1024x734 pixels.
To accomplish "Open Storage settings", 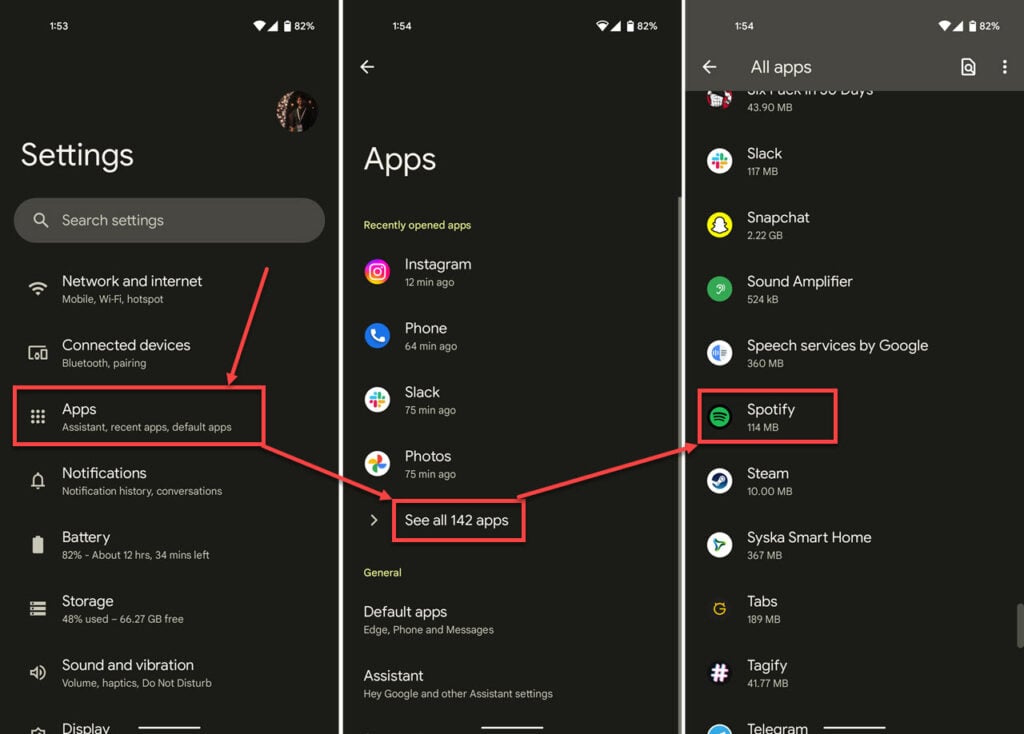I will point(169,609).
